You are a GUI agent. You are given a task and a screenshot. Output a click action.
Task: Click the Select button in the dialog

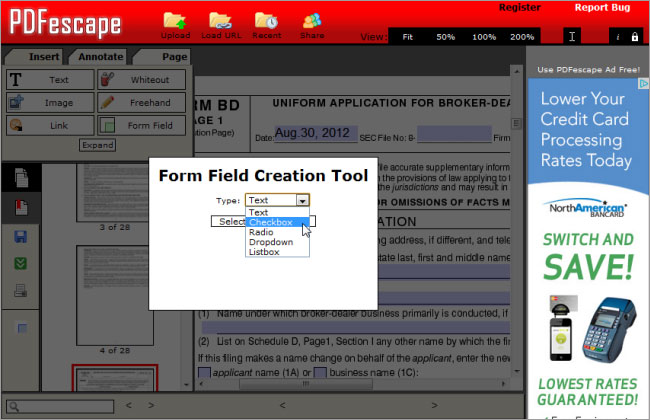(229, 221)
